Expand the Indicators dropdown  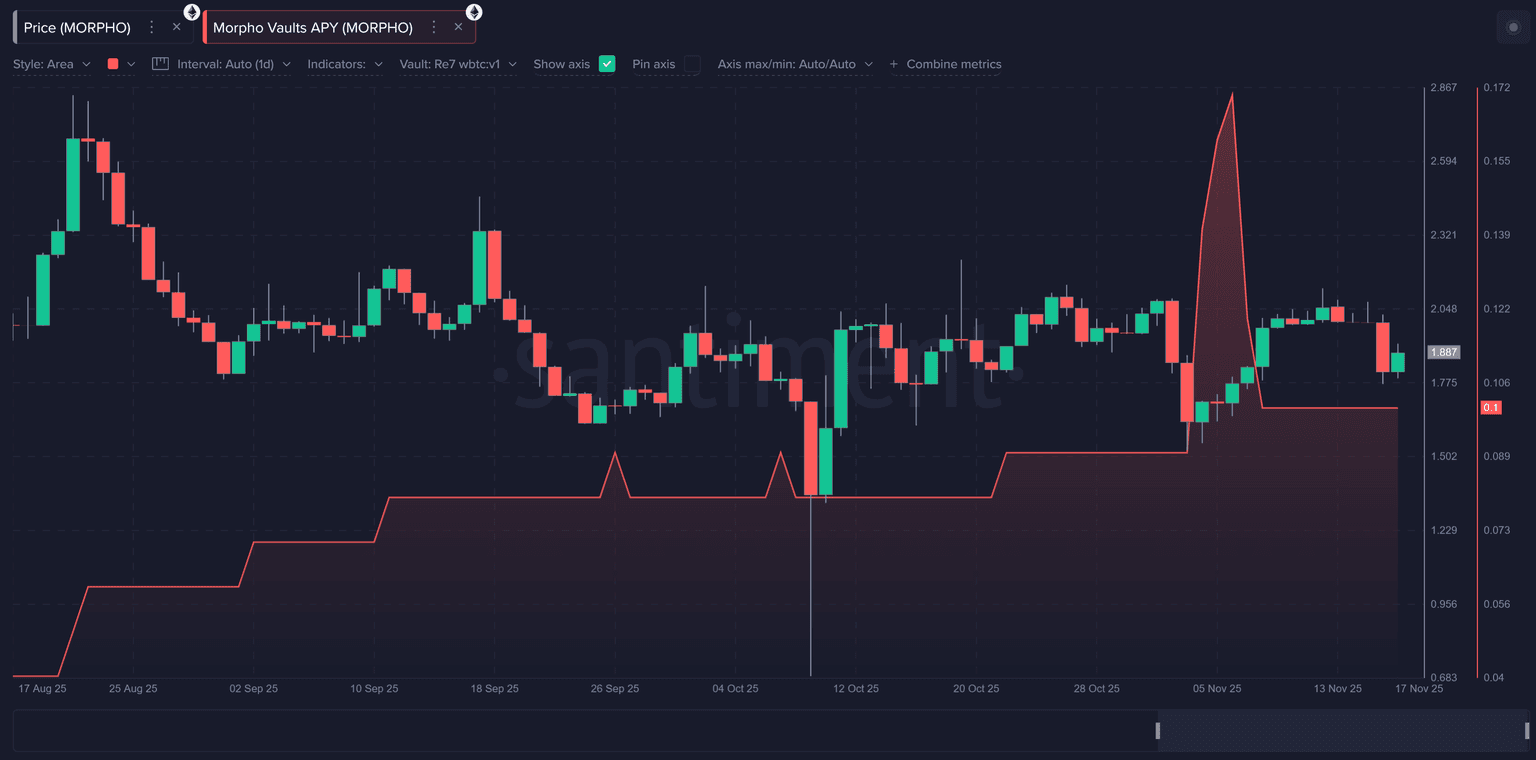click(345, 64)
